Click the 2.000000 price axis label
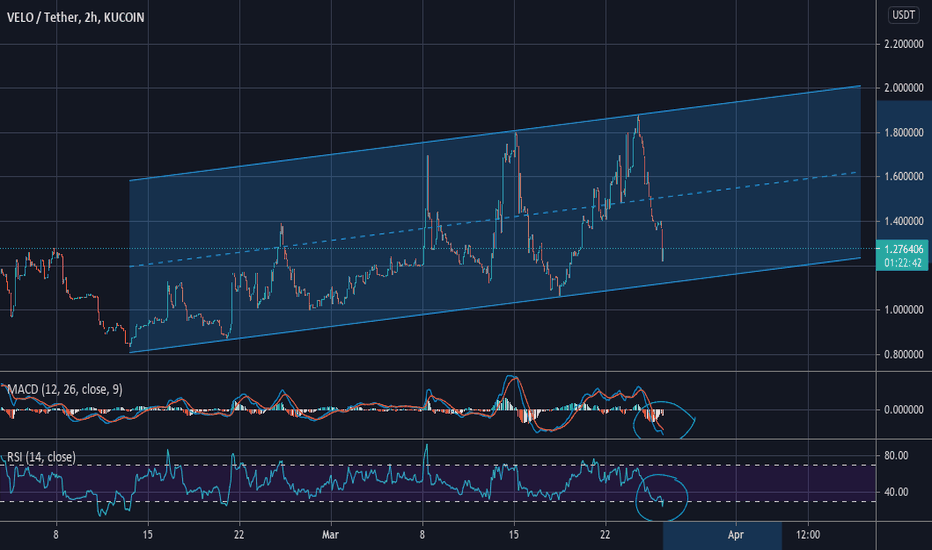Screen dimensions: 932x550 point(903,88)
